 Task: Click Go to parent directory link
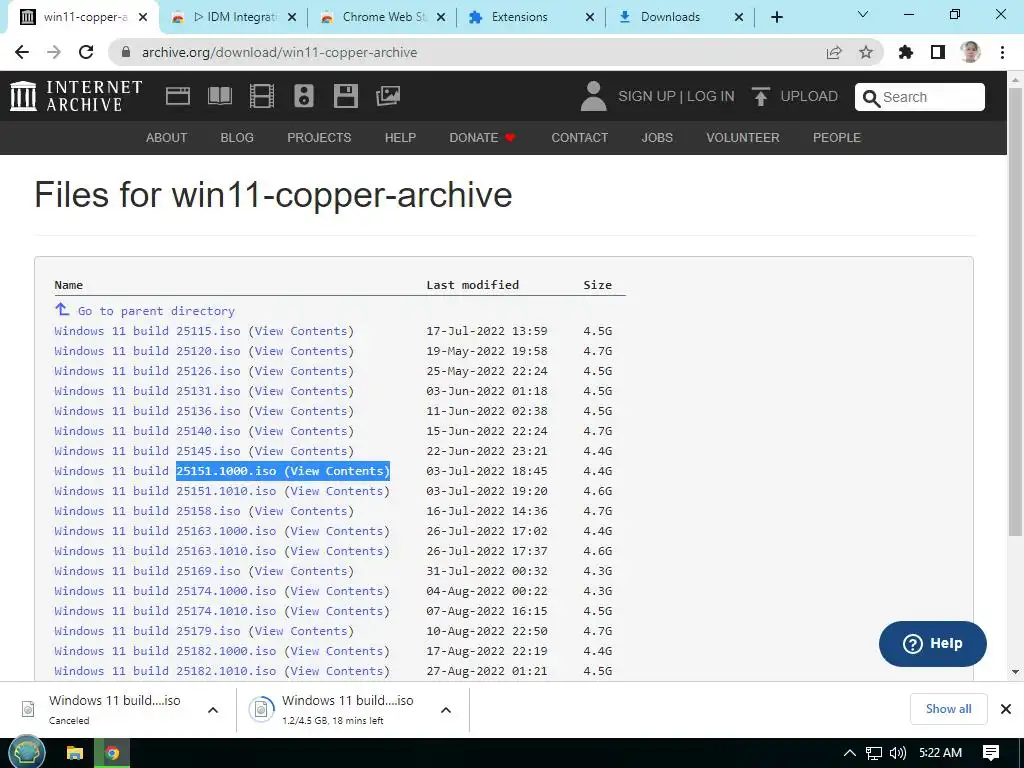156,311
